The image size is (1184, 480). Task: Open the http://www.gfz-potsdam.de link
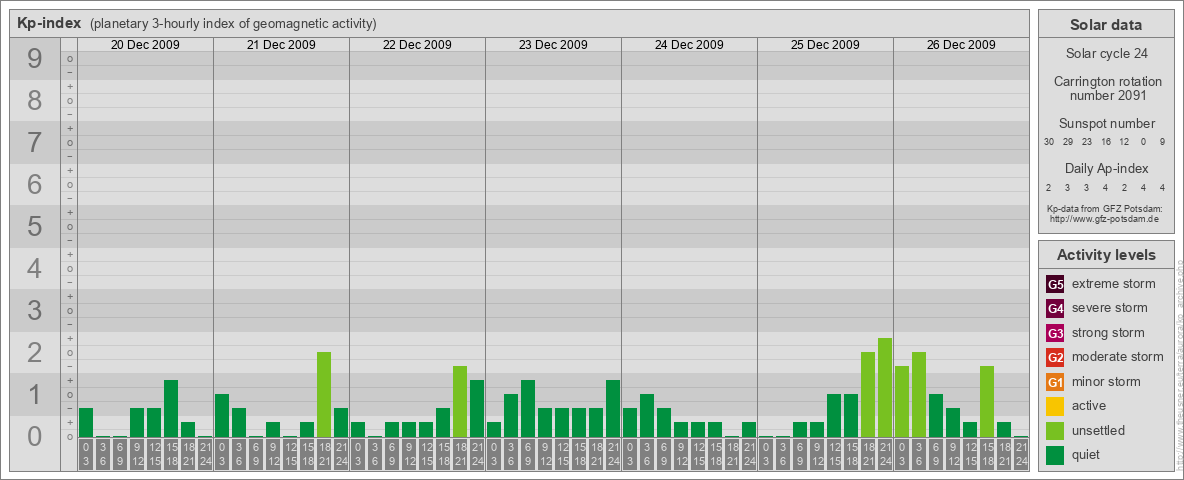pos(1104,218)
